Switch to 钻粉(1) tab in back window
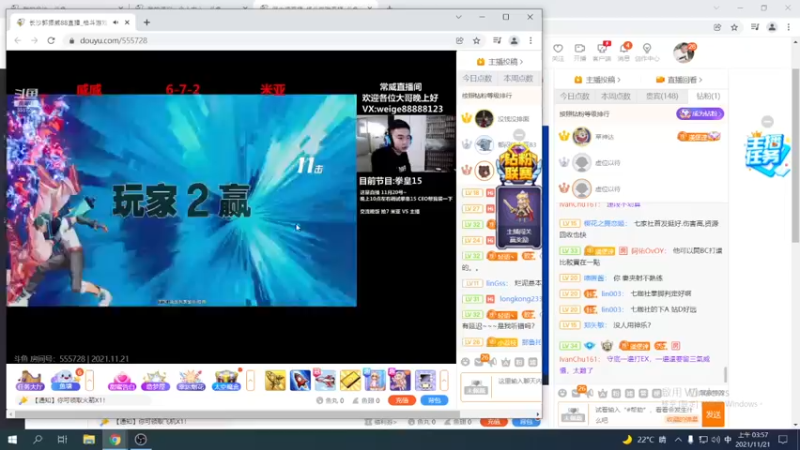Screen dimensions: 800x450 pos(708,96)
